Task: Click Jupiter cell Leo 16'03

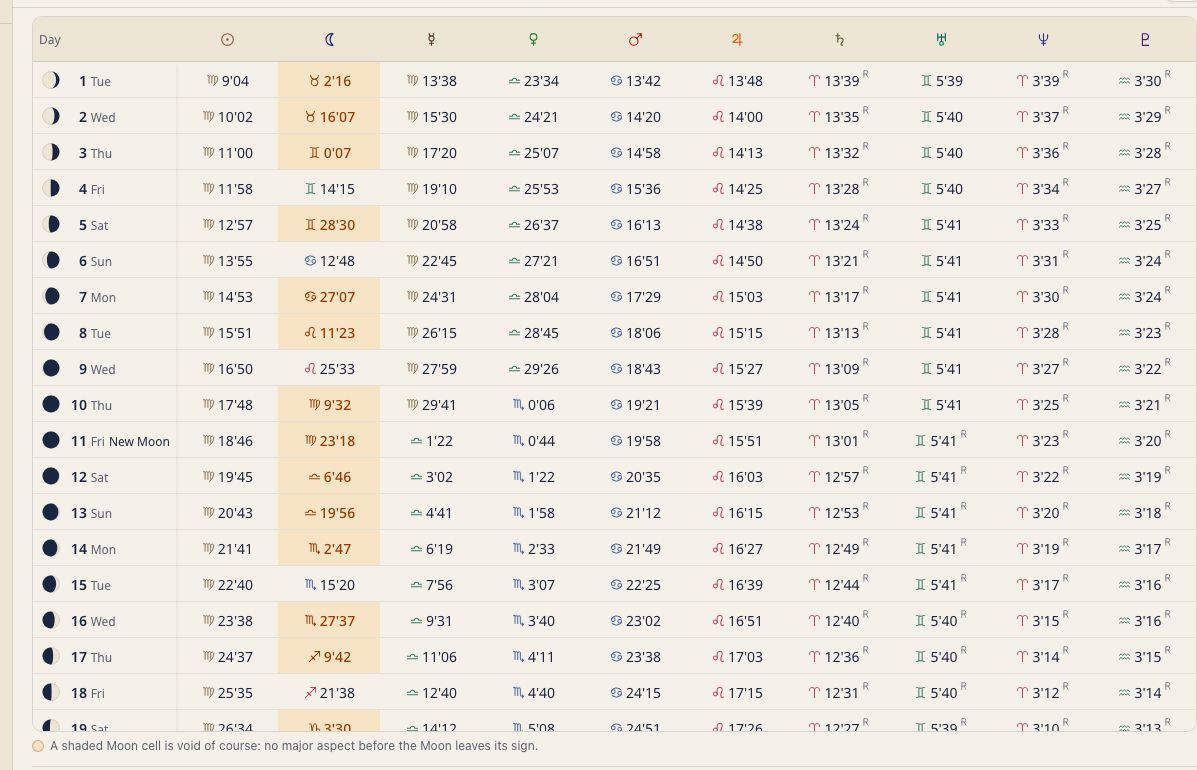Action: click(737, 477)
